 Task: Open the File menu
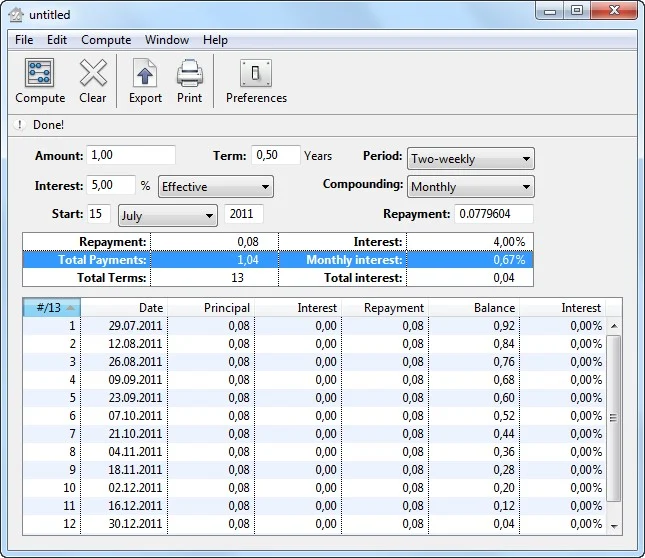(24, 40)
